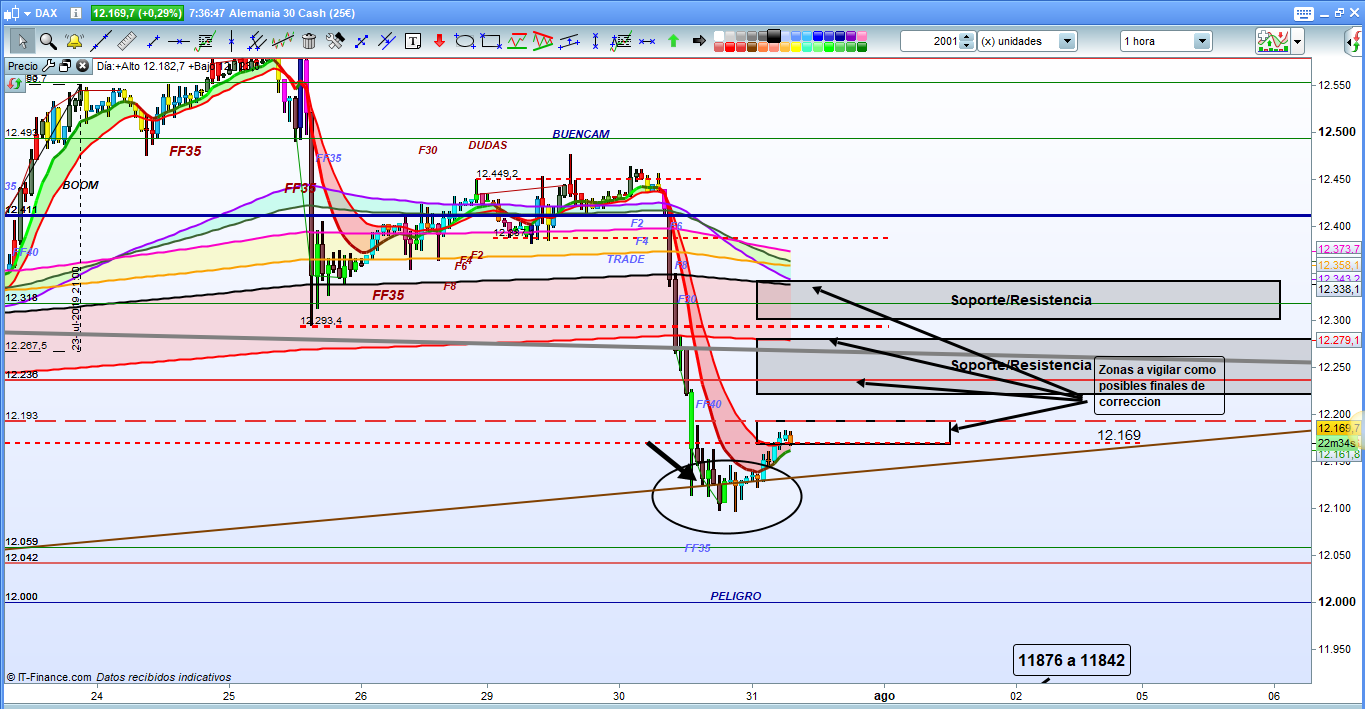
Task: Close the Precio panel with X
Action: (x=81, y=66)
